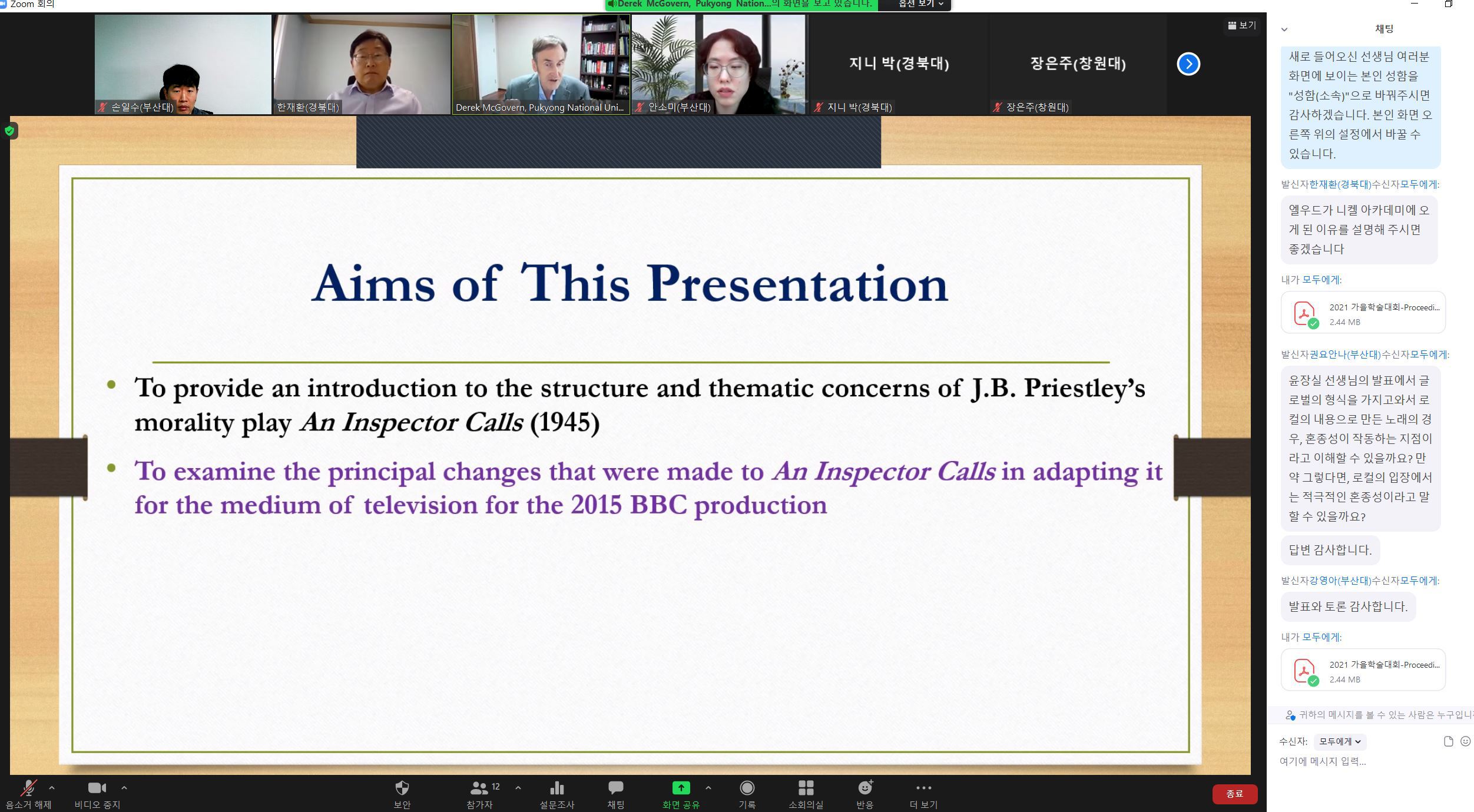Open the Security (보안) shield icon

tap(402, 788)
